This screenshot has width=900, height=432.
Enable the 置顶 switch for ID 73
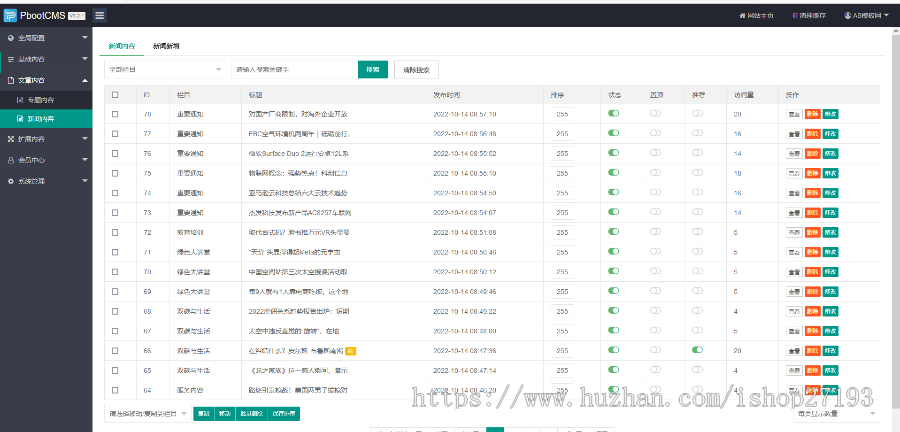[x=655, y=212]
